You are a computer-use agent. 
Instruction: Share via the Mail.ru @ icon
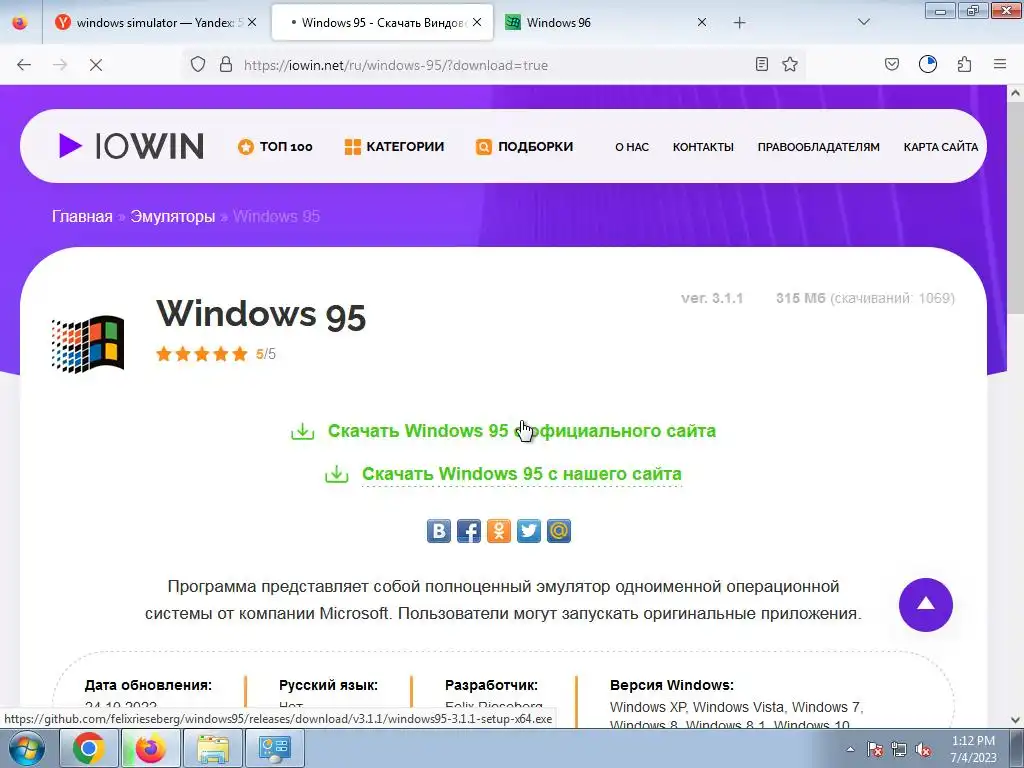click(559, 531)
